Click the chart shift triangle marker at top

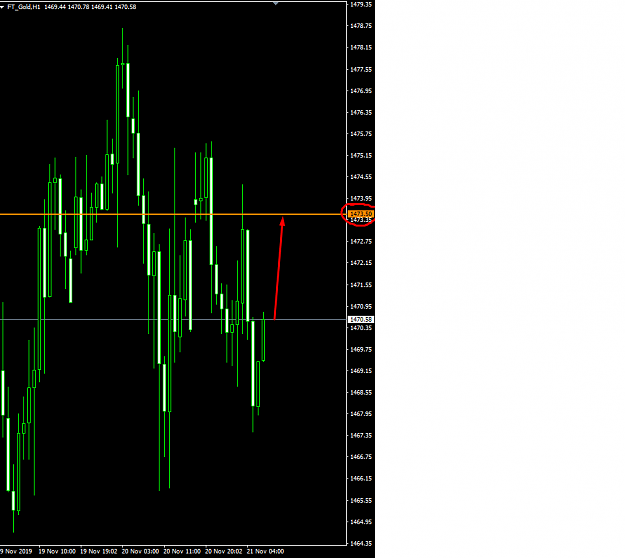click(275, 3)
